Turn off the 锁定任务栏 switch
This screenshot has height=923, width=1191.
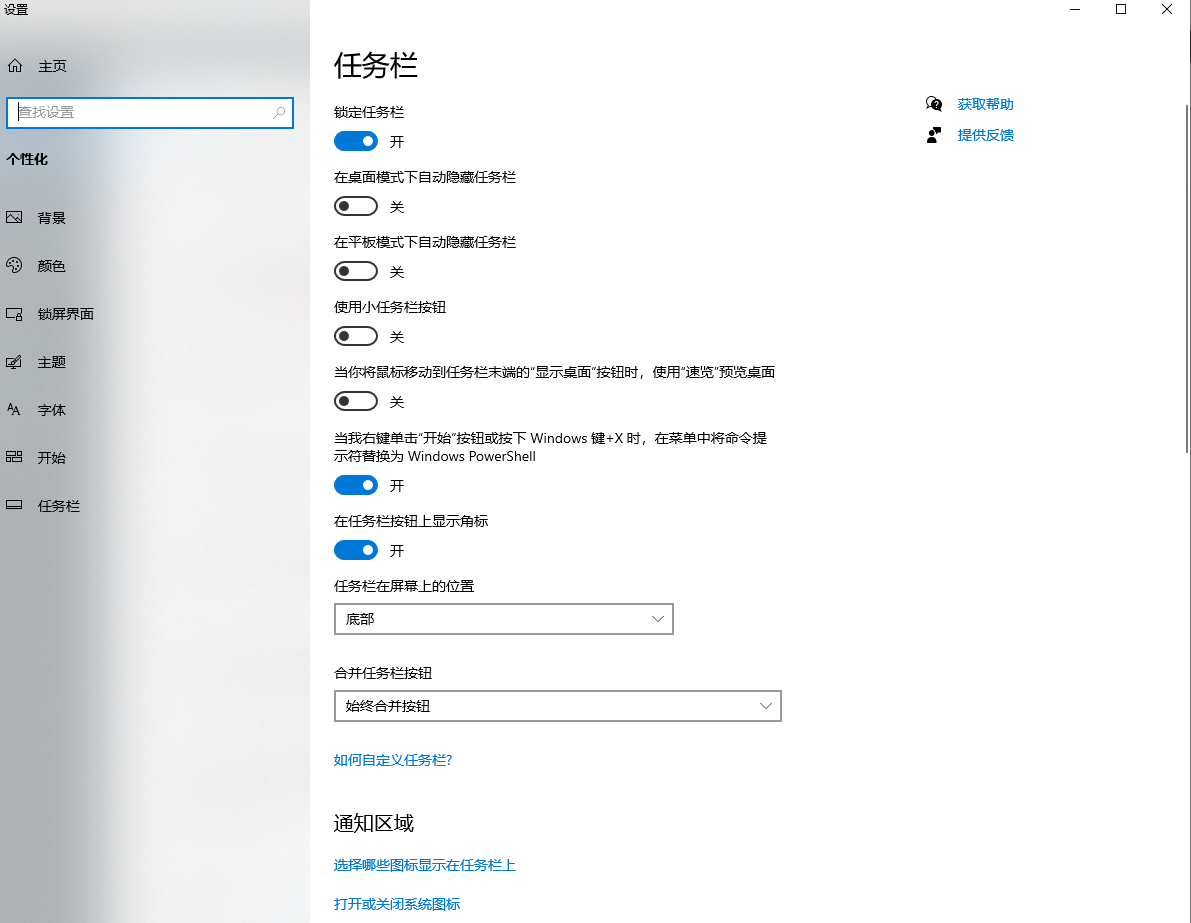tap(356, 141)
